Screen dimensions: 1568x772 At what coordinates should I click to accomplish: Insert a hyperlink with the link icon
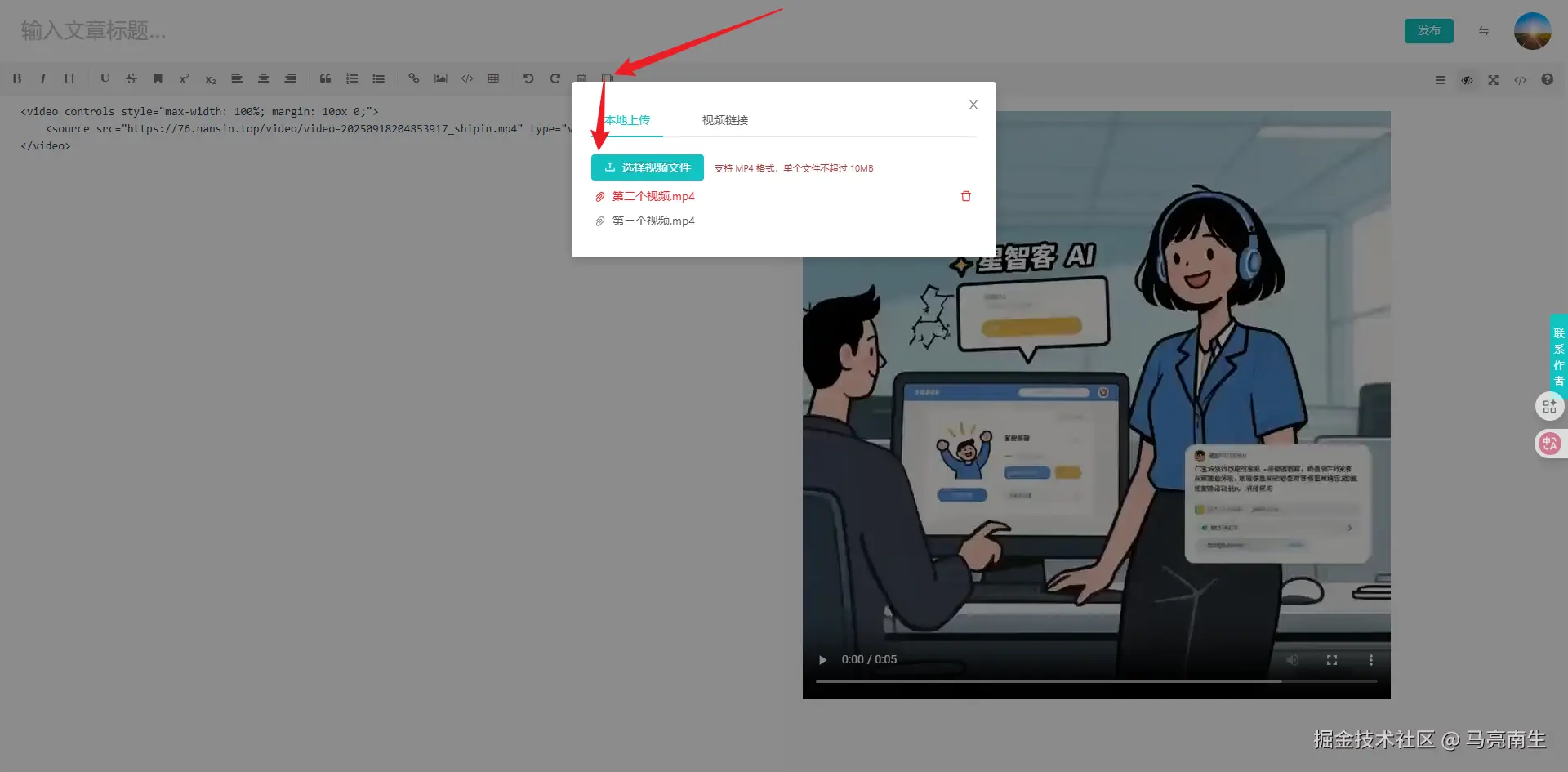pyautogui.click(x=414, y=79)
